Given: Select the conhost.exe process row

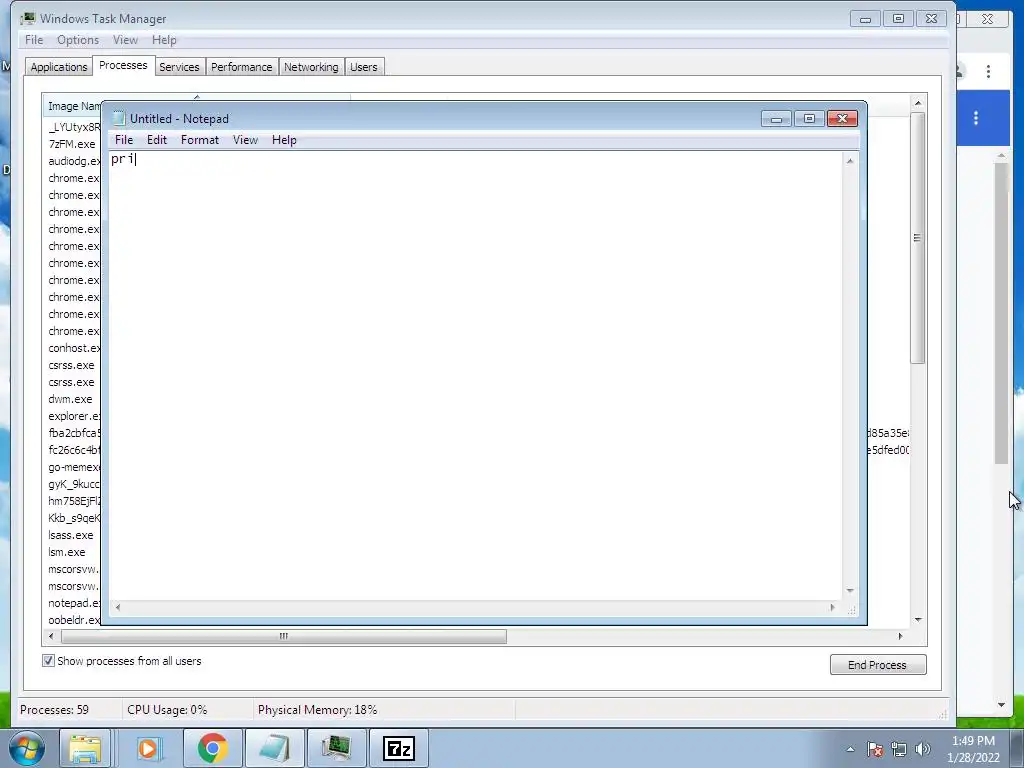Looking at the screenshot, I should coord(72,348).
